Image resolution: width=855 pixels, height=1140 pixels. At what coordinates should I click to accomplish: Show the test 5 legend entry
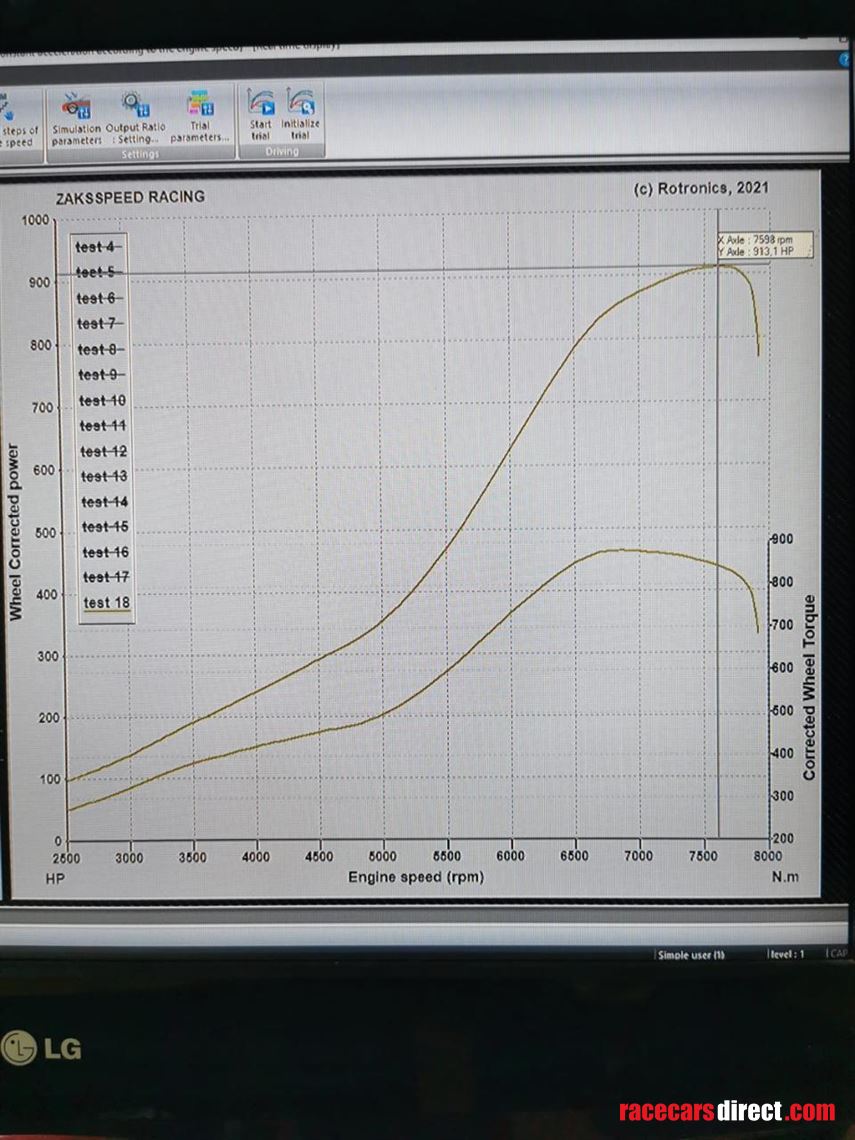(98, 272)
